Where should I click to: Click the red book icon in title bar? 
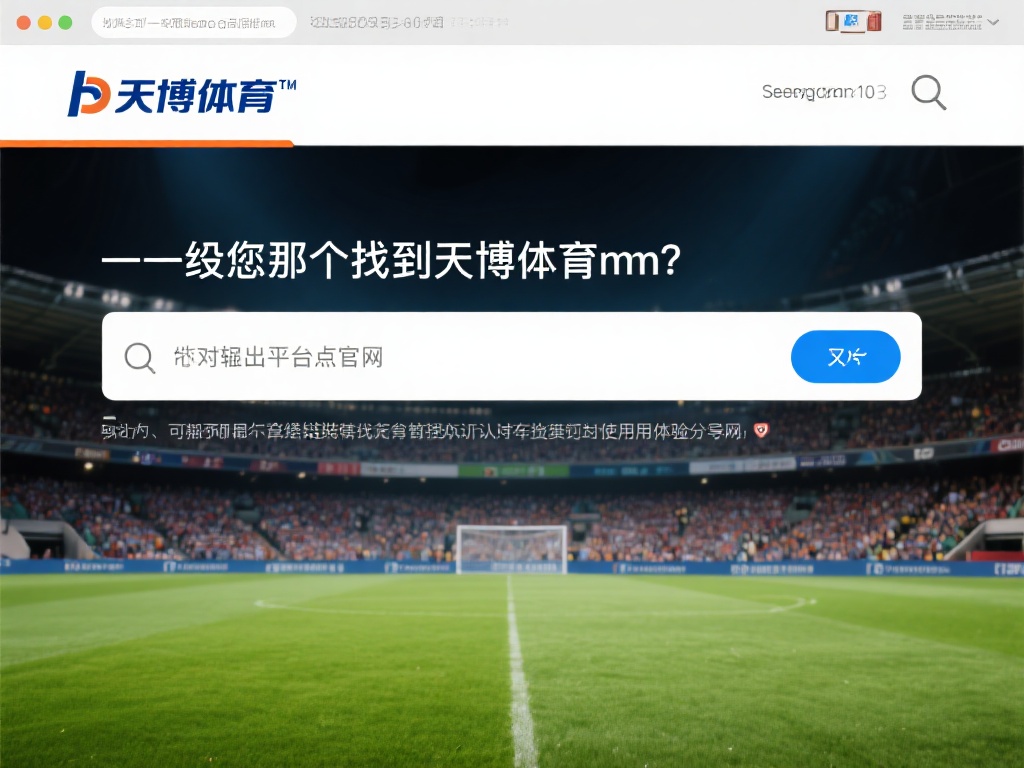click(x=874, y=22)
